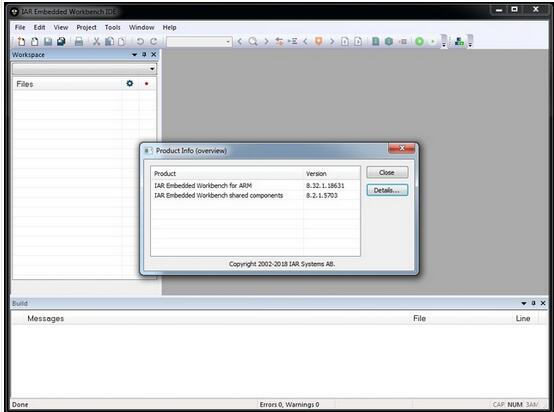Toggle the orange bookmark icon

point(319,42)
